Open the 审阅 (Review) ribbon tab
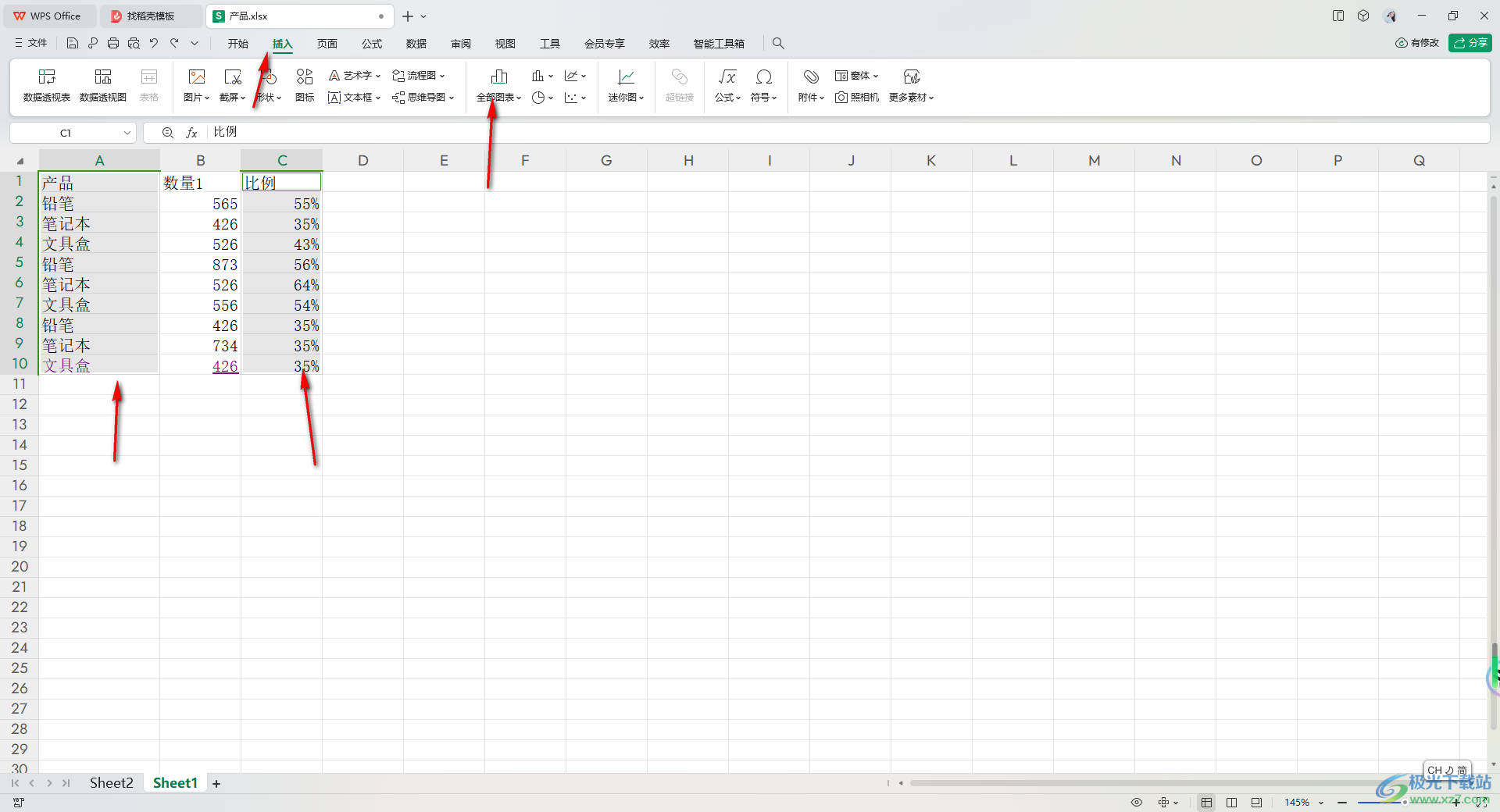The image size is (1500, 812). [460, 44]
